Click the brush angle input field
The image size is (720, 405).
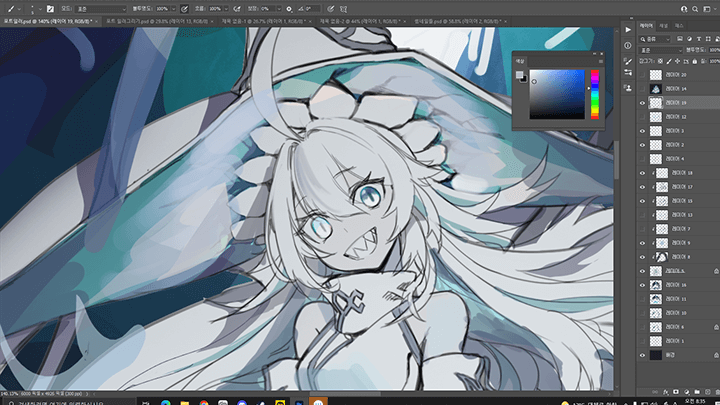tap(313, 9)
